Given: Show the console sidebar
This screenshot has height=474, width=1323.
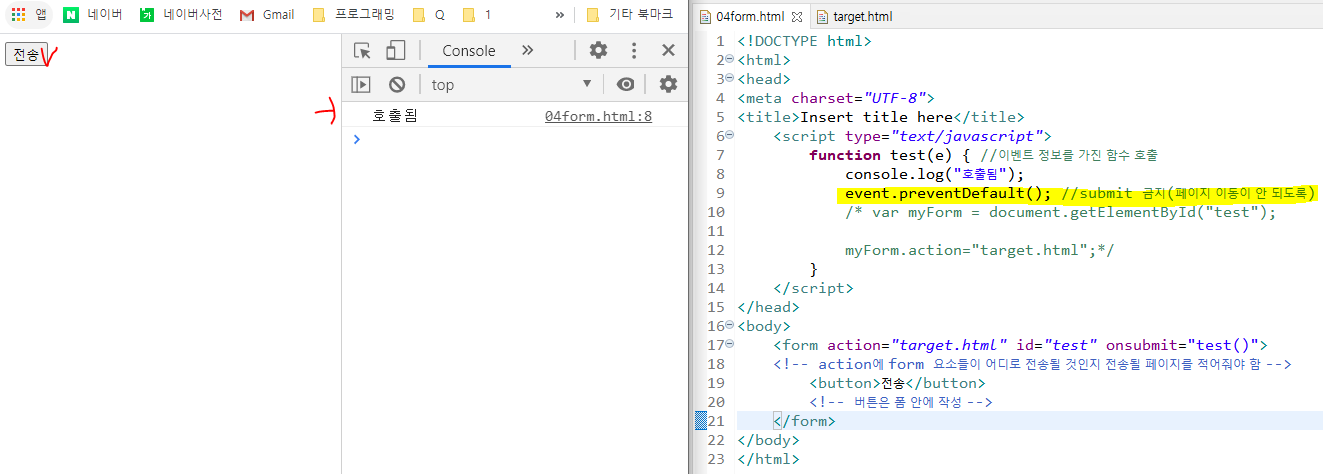Looking at the screenshot, I should [361, 84].
